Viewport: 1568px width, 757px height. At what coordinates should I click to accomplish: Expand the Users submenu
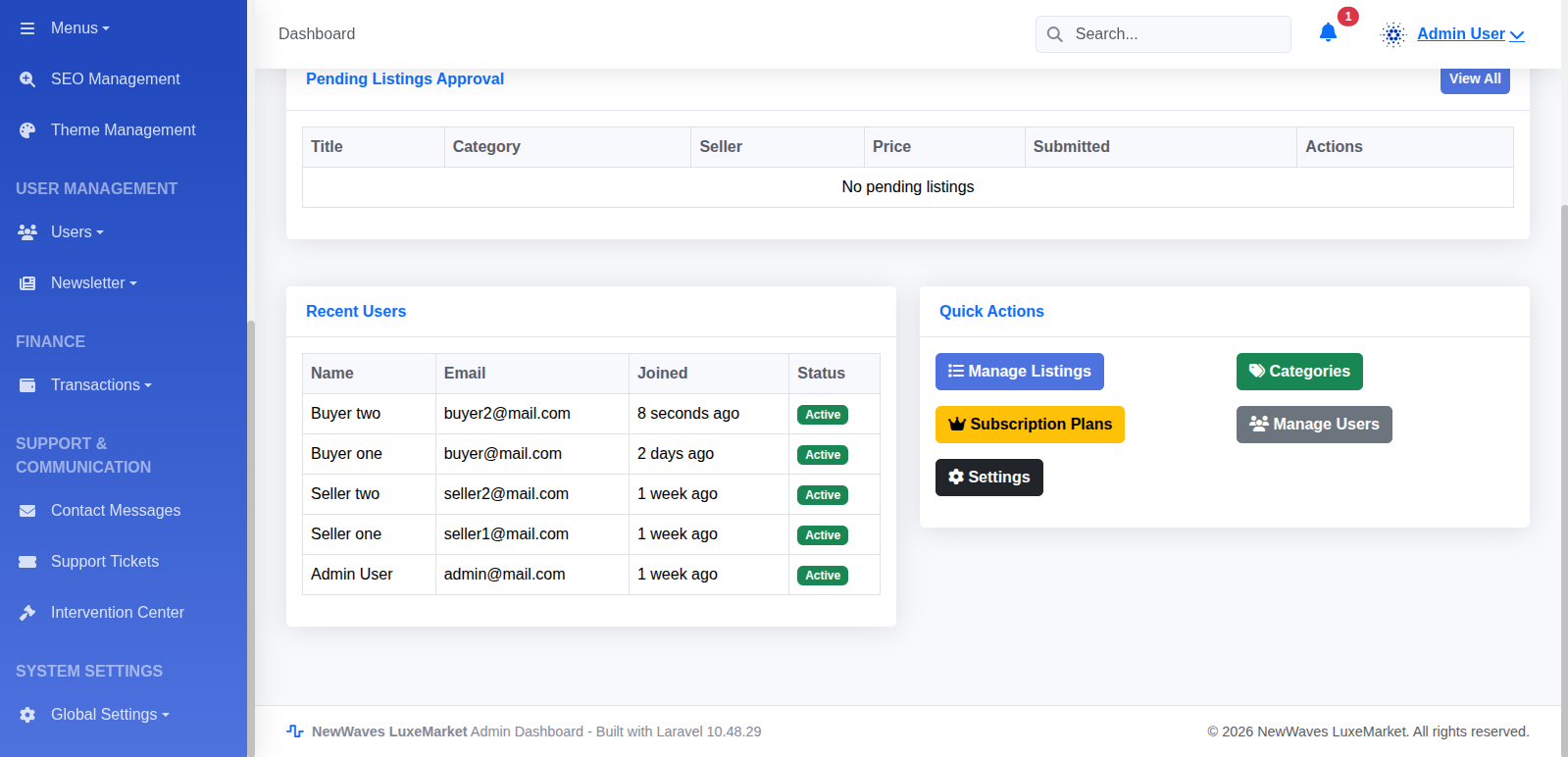pyautogui.click(x=77, y=232)
